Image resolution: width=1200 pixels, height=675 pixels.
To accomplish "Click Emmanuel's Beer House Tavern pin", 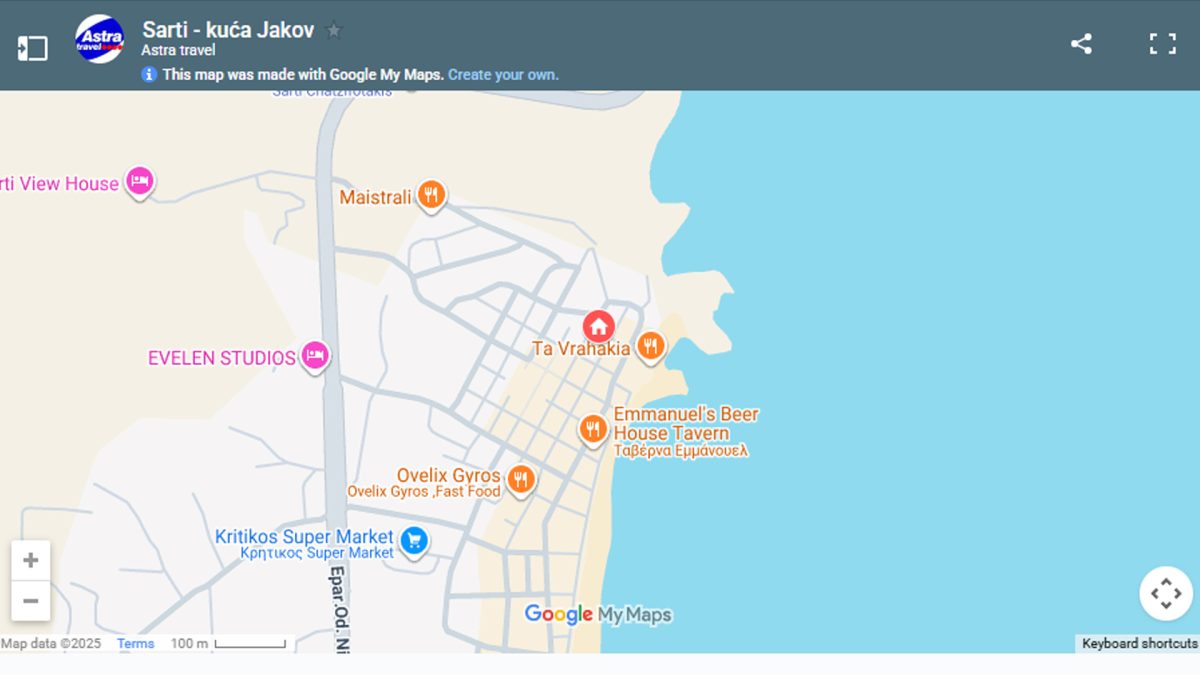I will pos(593,429).
